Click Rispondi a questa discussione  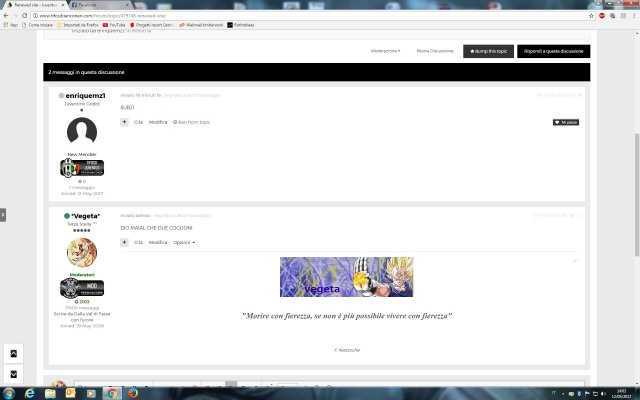(x=553, y=51)
